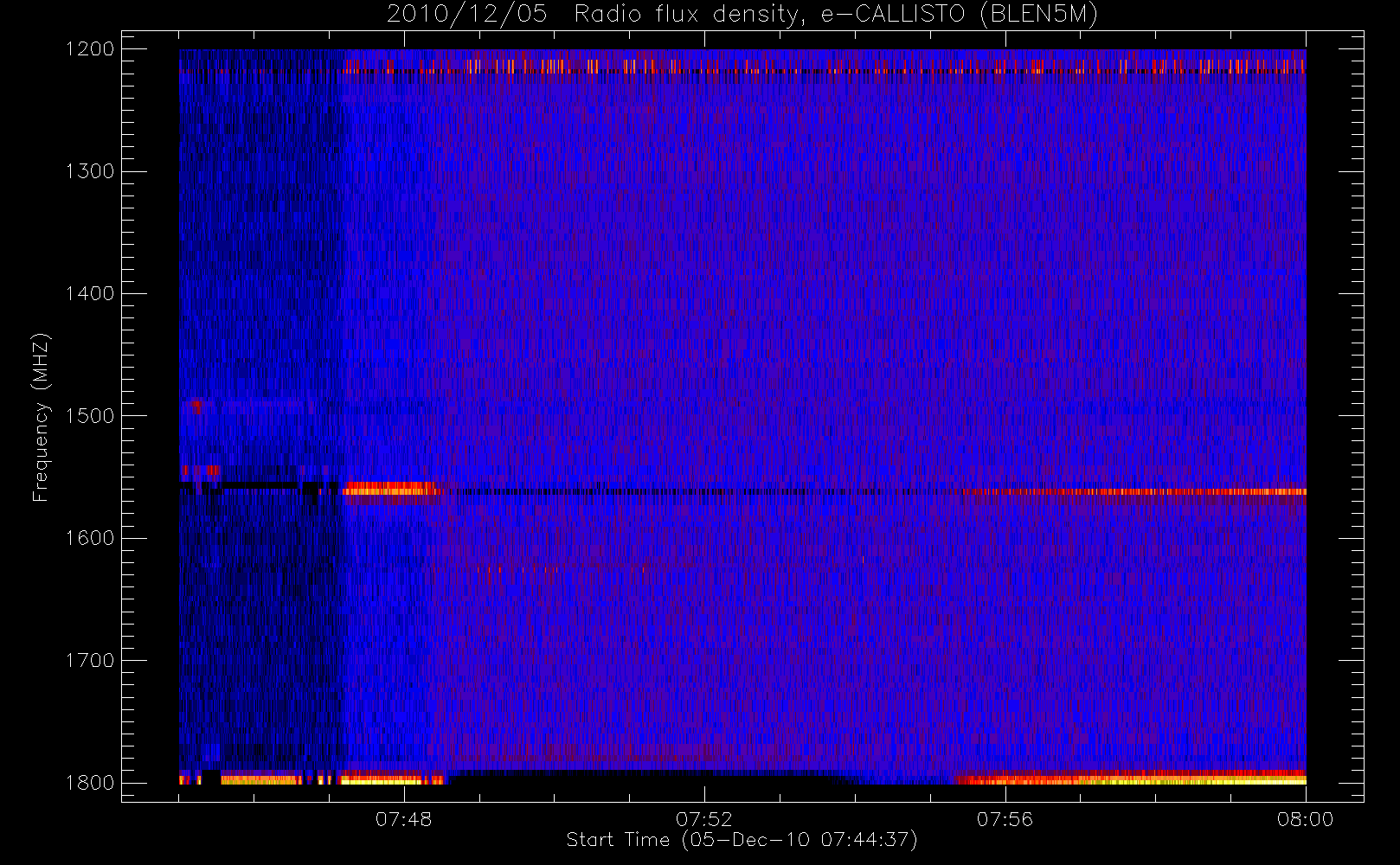The width and height of the screenshot is (1400, 865).
Task: Click the plot title '2010/12/05 Radio flux density'
Action: tap(742, 15)
